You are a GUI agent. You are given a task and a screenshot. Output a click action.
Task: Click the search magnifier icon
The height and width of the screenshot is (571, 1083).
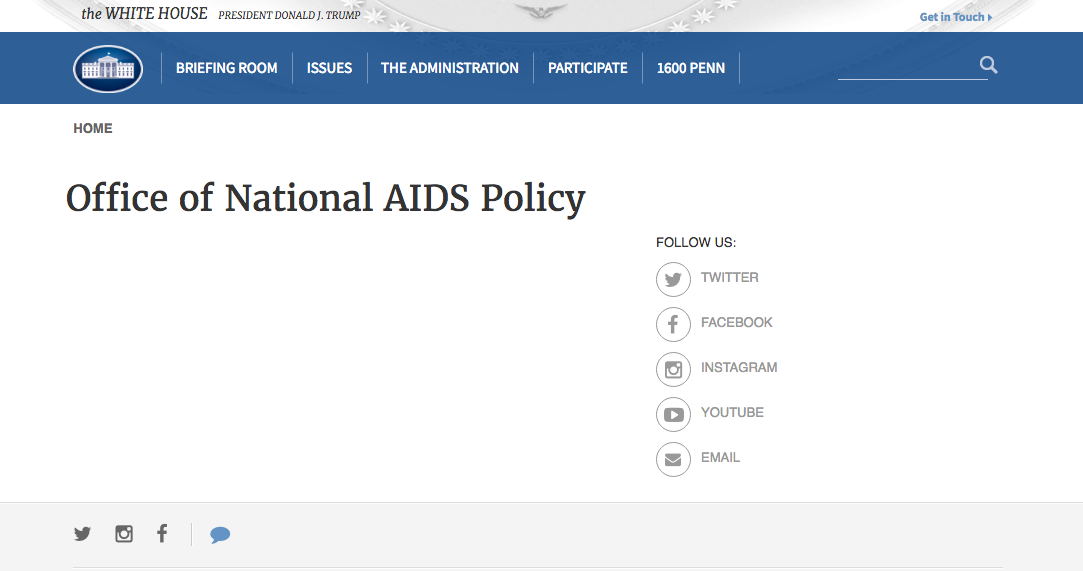pos(988,65)
